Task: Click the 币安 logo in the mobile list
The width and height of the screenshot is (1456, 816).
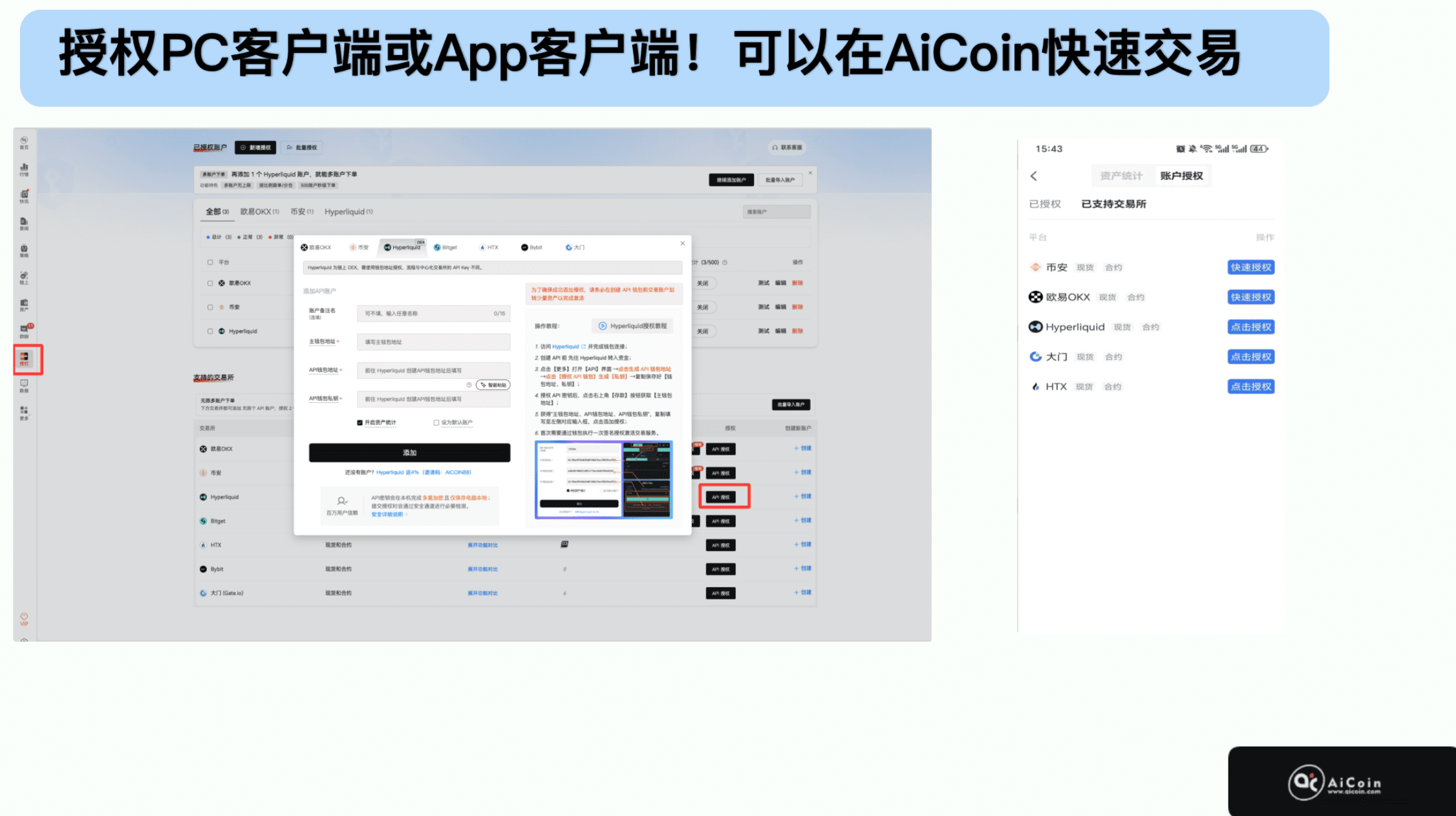Action: point(1035,267)
